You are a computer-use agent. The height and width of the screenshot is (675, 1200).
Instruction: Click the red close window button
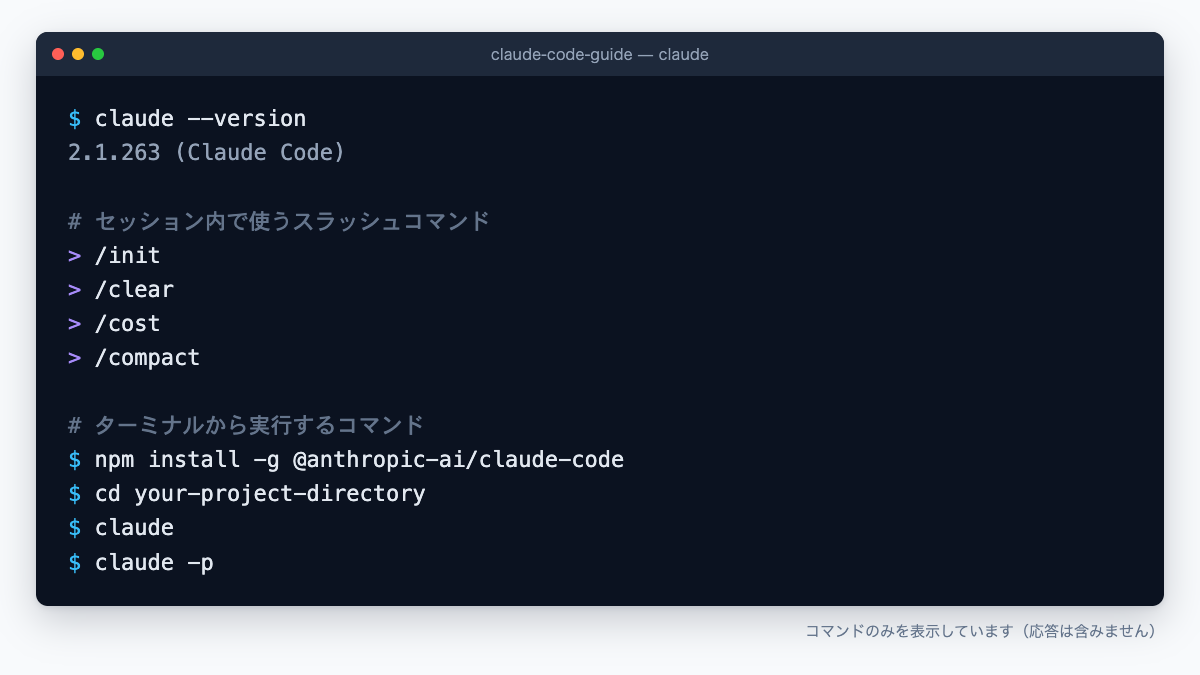coord(58,54)
